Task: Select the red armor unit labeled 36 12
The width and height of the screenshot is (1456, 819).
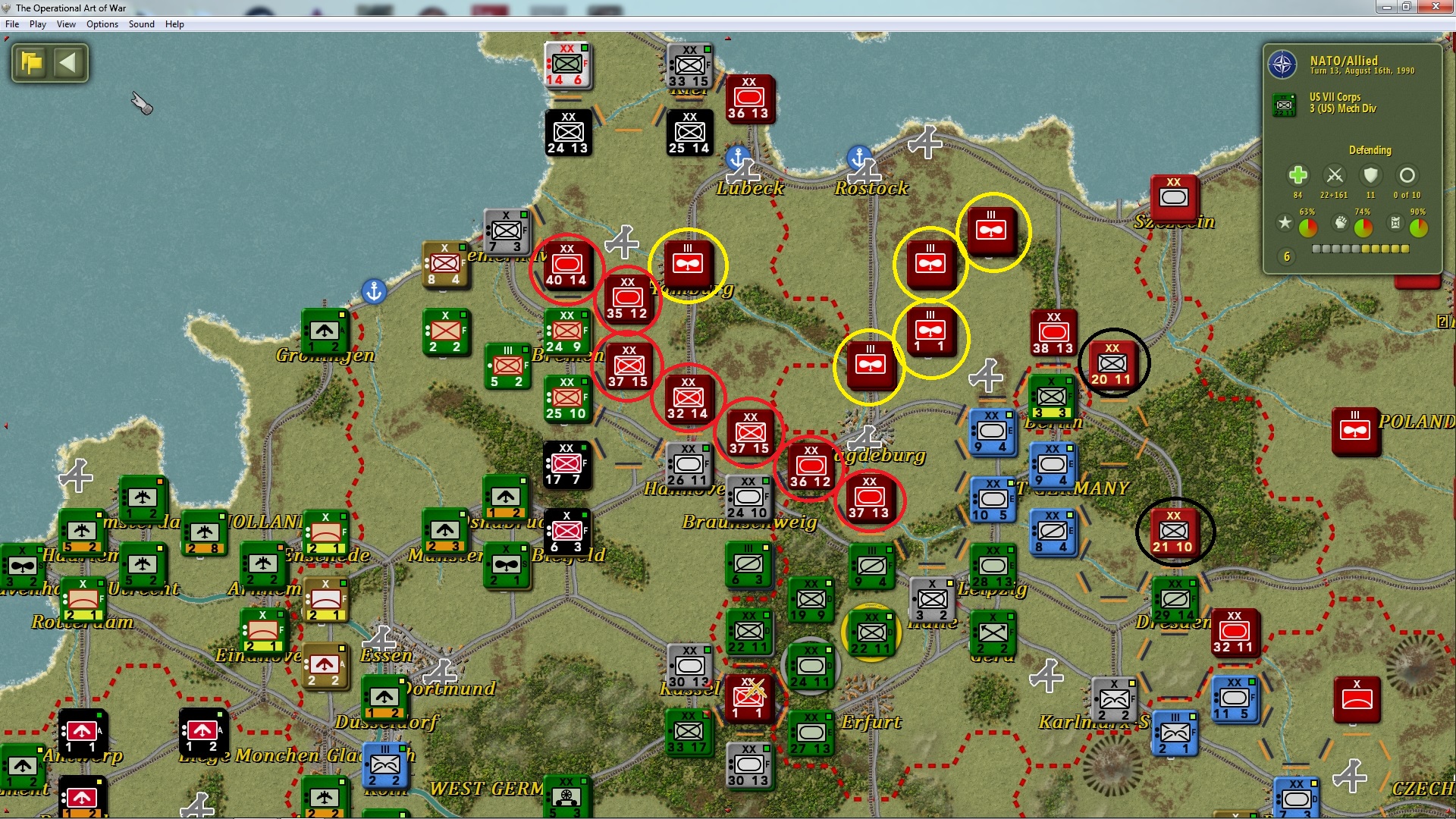Action: coord(810,466)
